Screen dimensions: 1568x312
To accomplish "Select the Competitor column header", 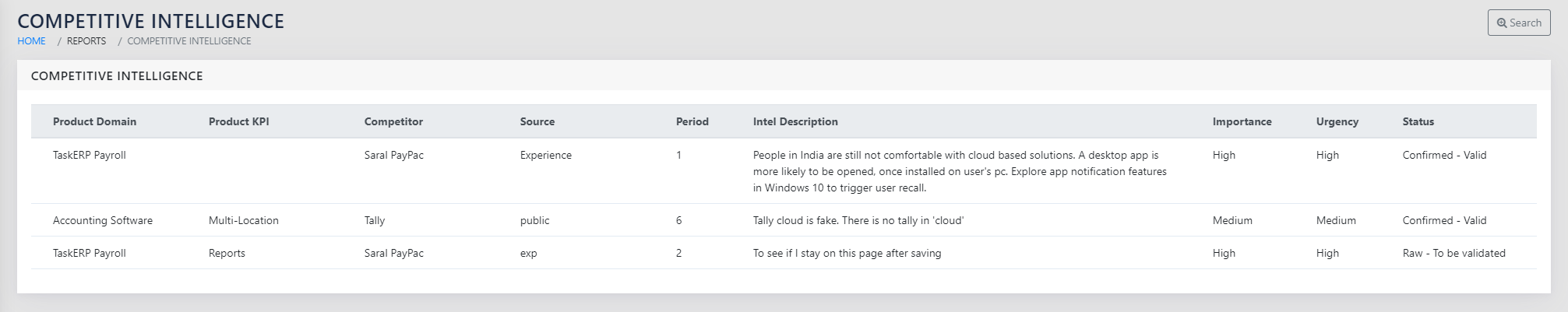I will (393, 122).
